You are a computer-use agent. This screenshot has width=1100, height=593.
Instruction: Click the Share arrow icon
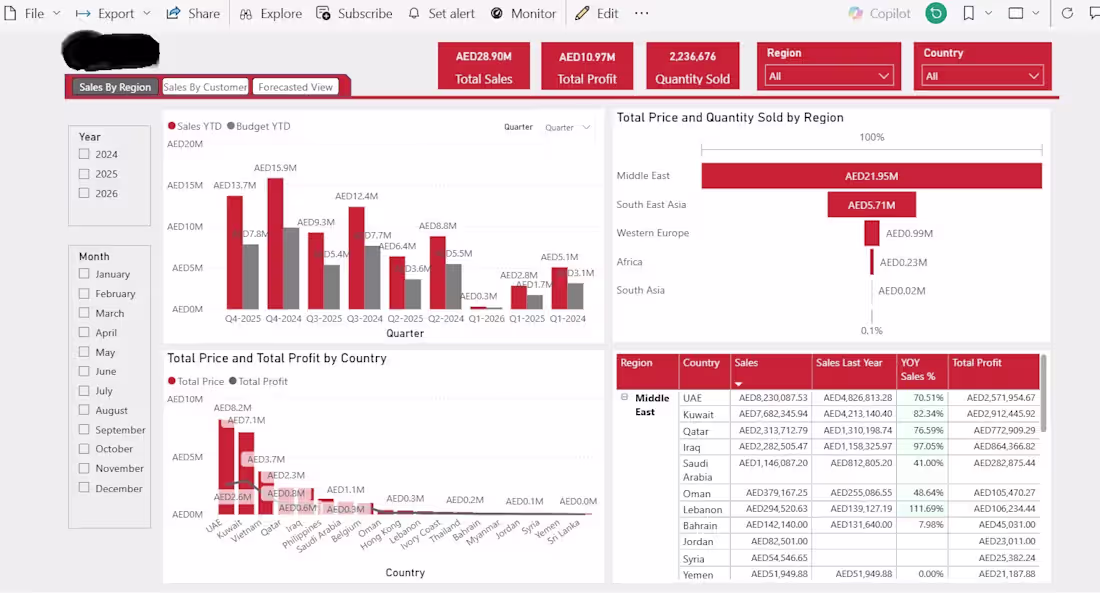[173, 13]
